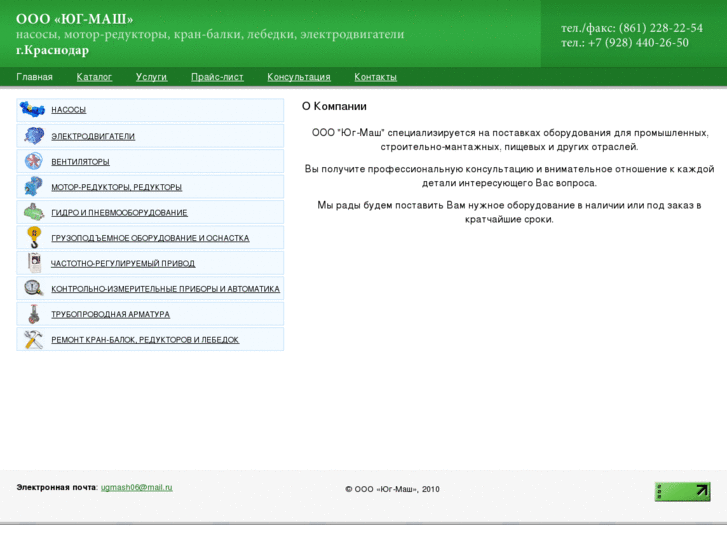727x545 pixels.
Task: Open ГИДРО И ПНЕВМООБОРУДОВАНИЕ link
Action: point(119,213)
